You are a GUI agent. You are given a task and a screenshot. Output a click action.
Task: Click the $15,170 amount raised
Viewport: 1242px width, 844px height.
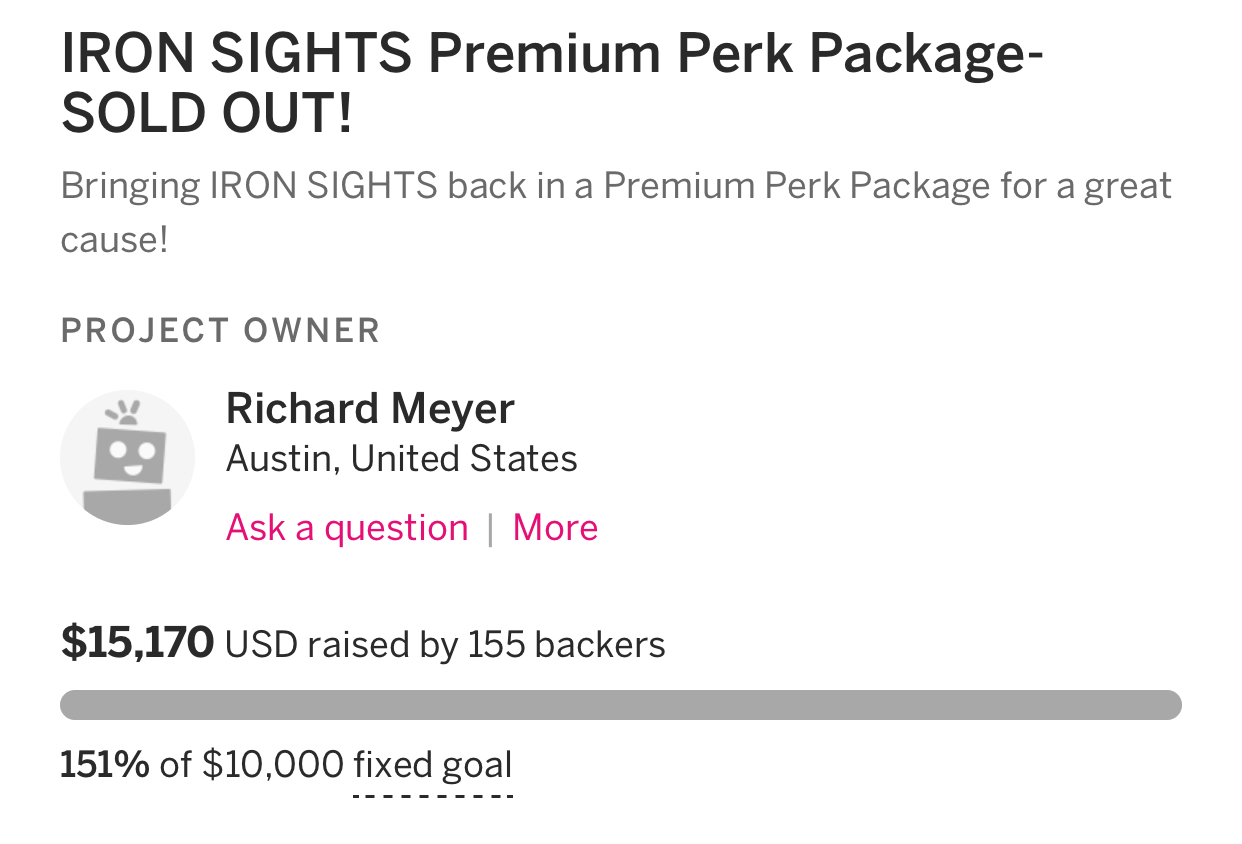137,643
